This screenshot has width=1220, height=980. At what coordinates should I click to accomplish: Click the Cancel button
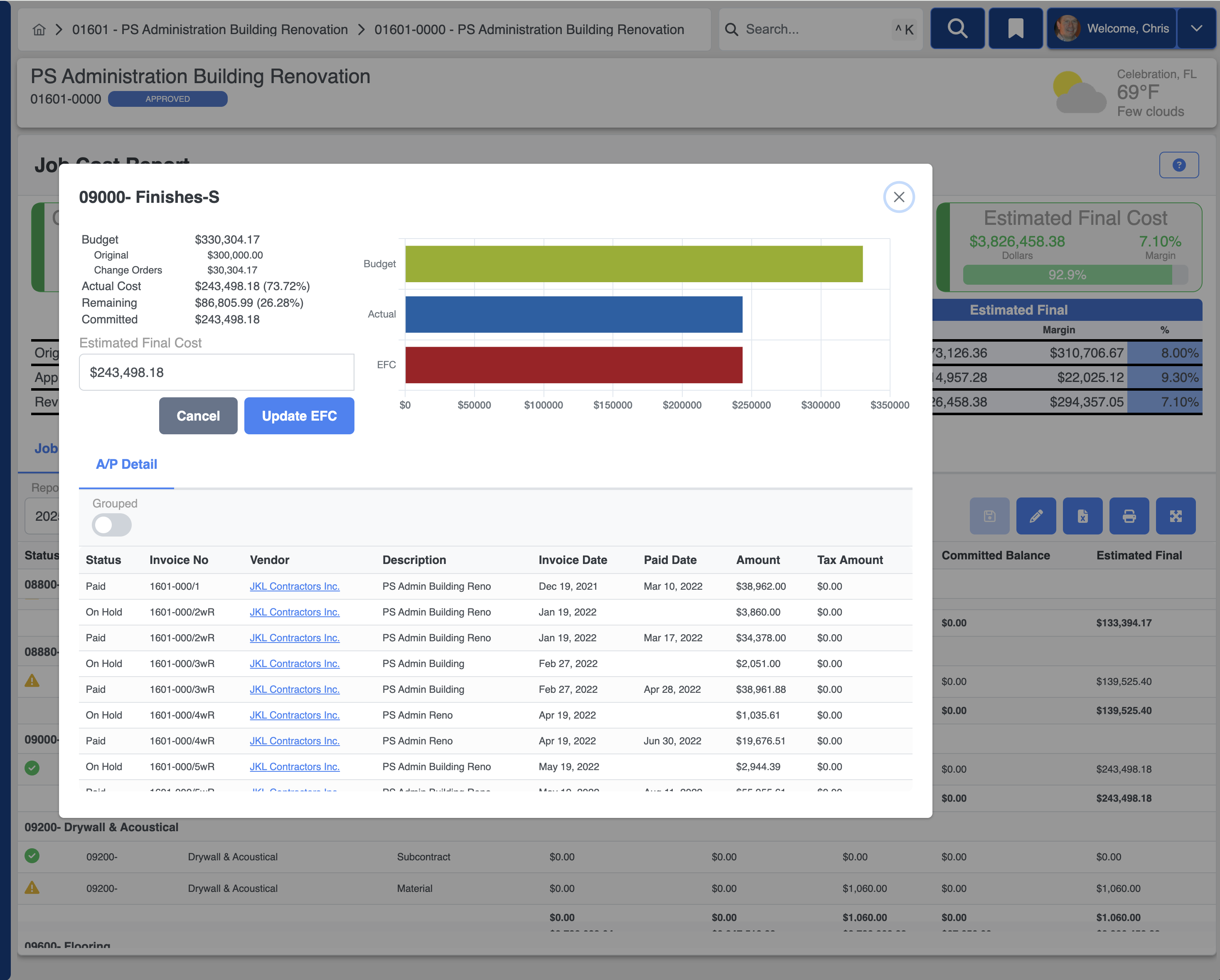[198, 416]
